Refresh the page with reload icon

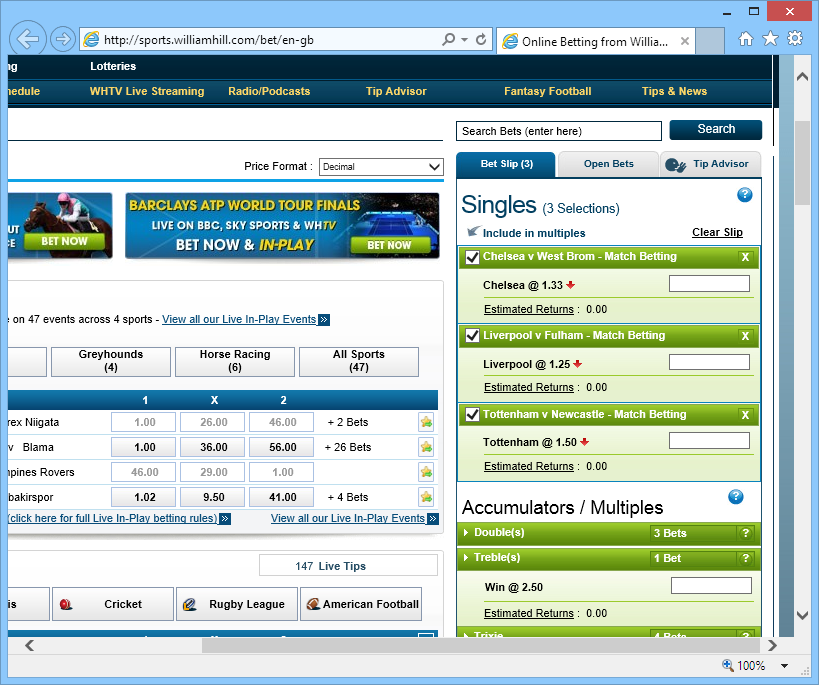(481, 39)
